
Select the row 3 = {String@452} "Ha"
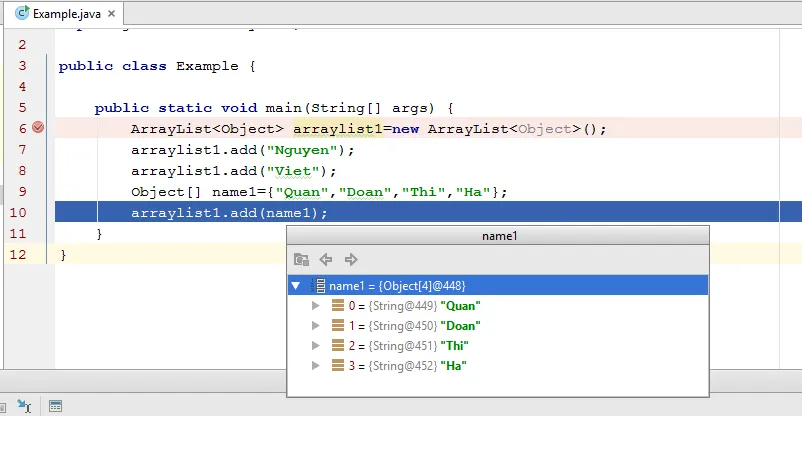point(498,366)
